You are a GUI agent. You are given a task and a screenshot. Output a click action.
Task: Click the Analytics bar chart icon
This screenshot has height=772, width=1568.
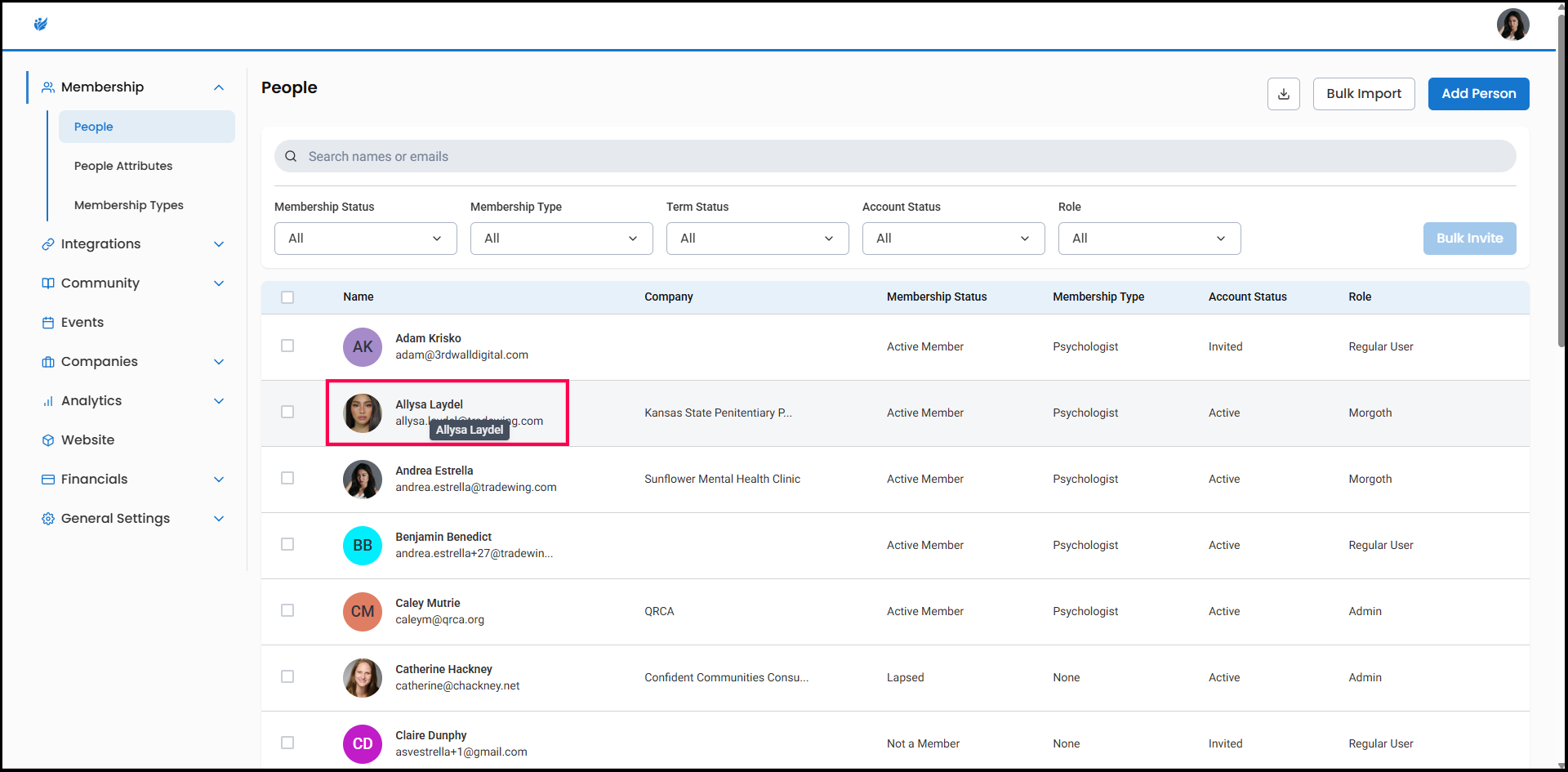point(48,401)
